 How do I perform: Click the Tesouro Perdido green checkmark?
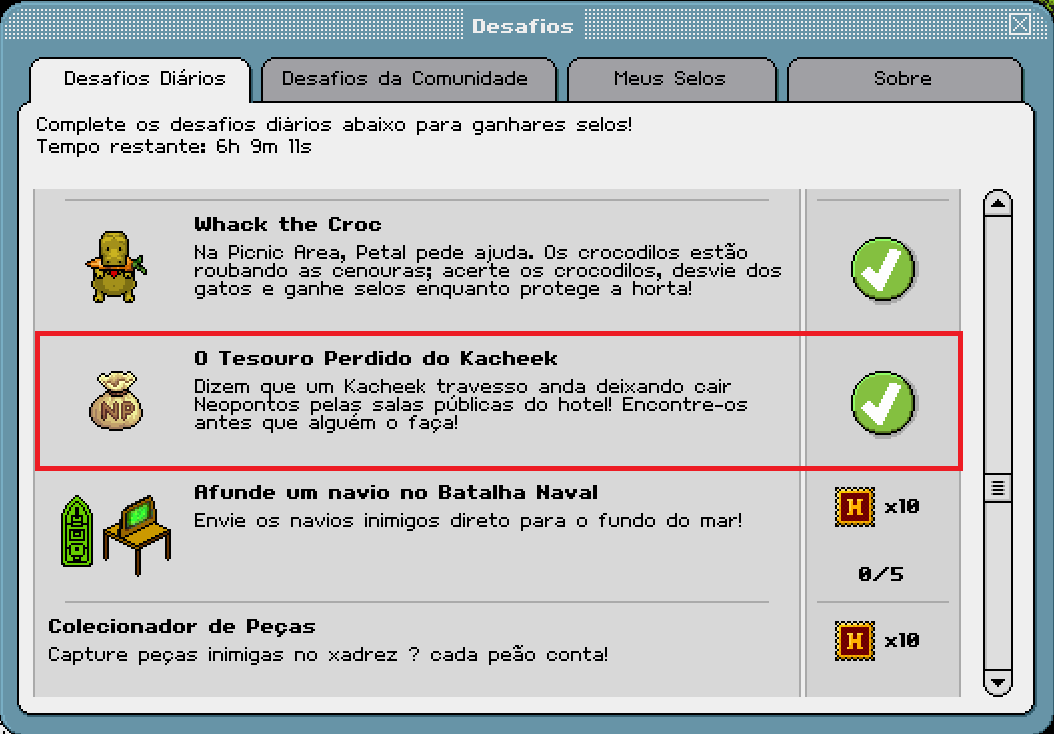[x=883, y=403]
